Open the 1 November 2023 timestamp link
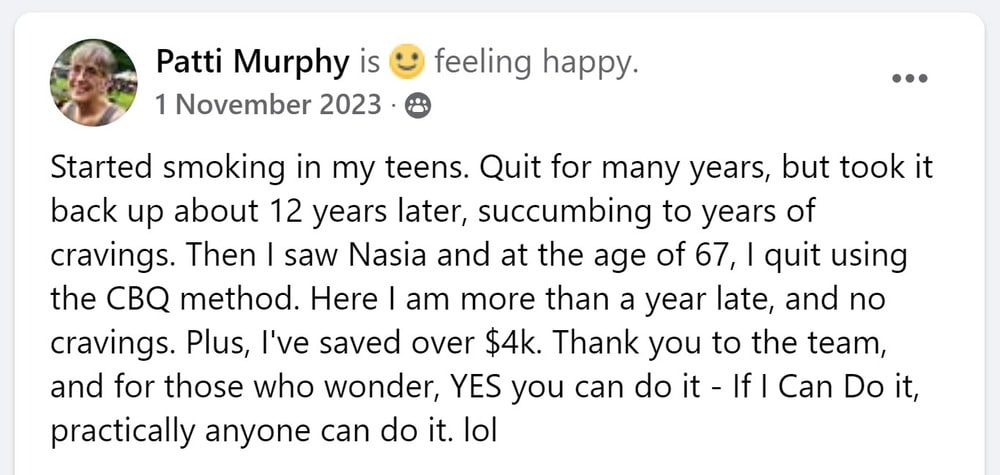Viewport: 1000px width, 475px height. click(x=268, y=104)
